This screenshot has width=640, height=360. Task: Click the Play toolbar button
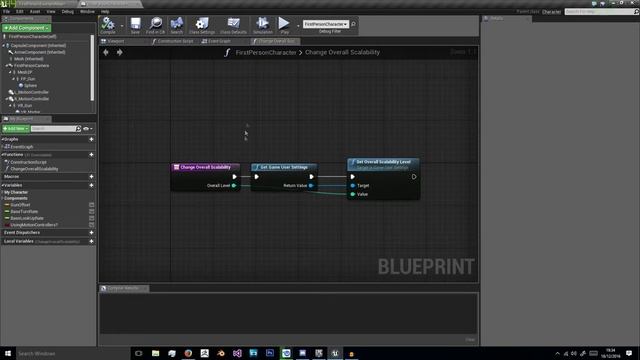click(284, 25)
